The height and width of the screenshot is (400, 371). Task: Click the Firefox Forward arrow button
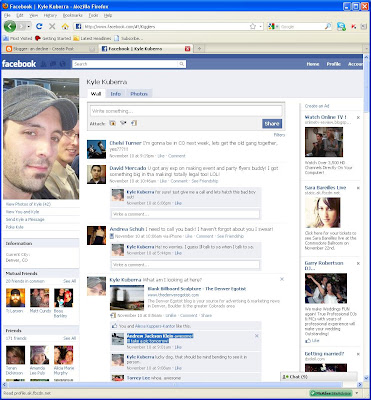click(x=22, y=26)
